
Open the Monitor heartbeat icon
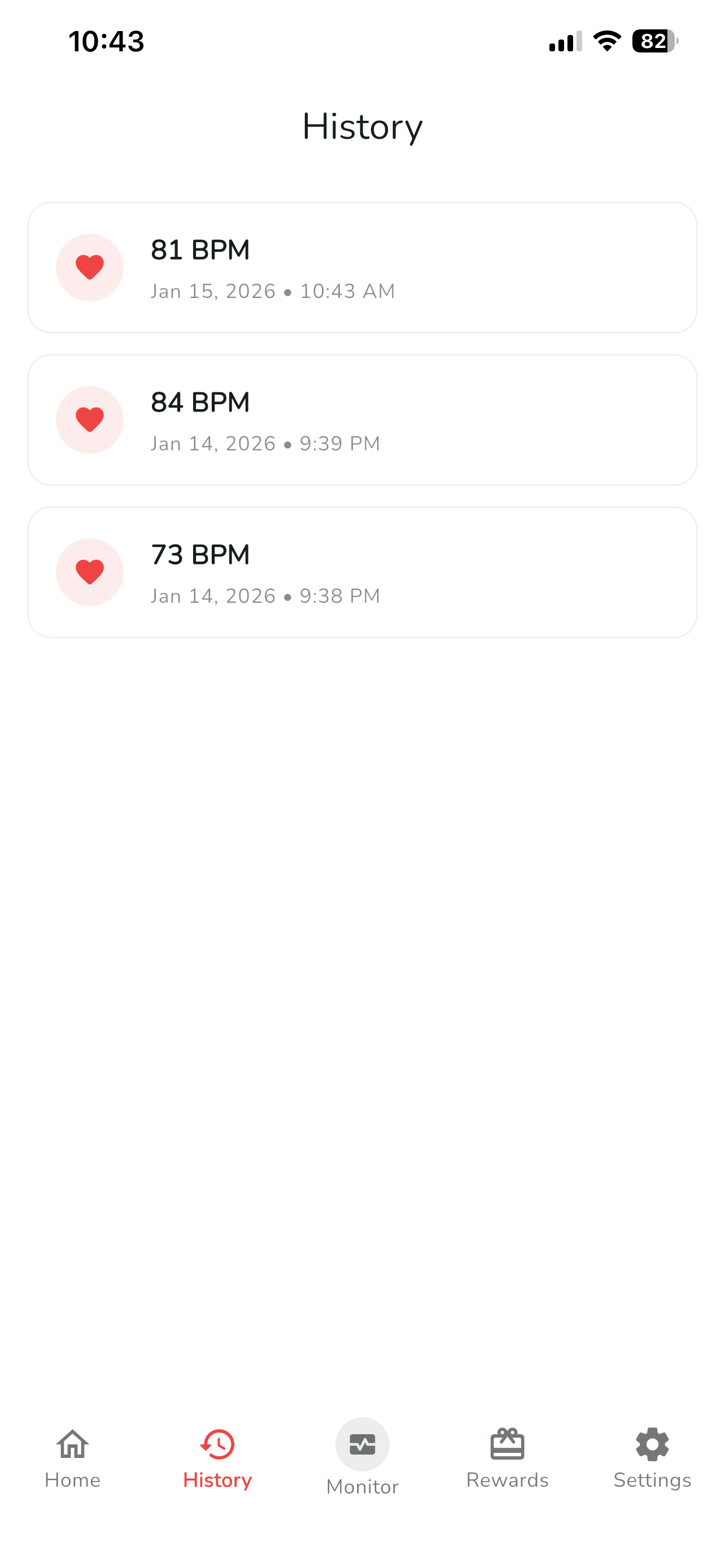coord(362,1444)
